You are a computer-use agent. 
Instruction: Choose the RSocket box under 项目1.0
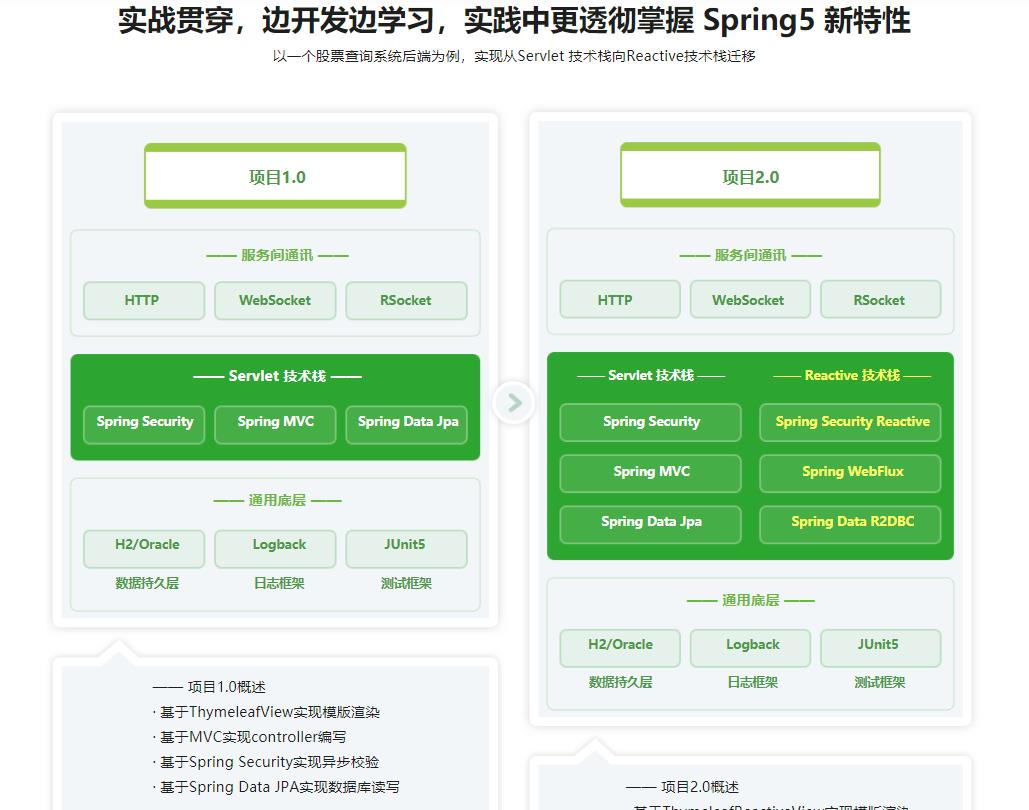pos(406,300)
